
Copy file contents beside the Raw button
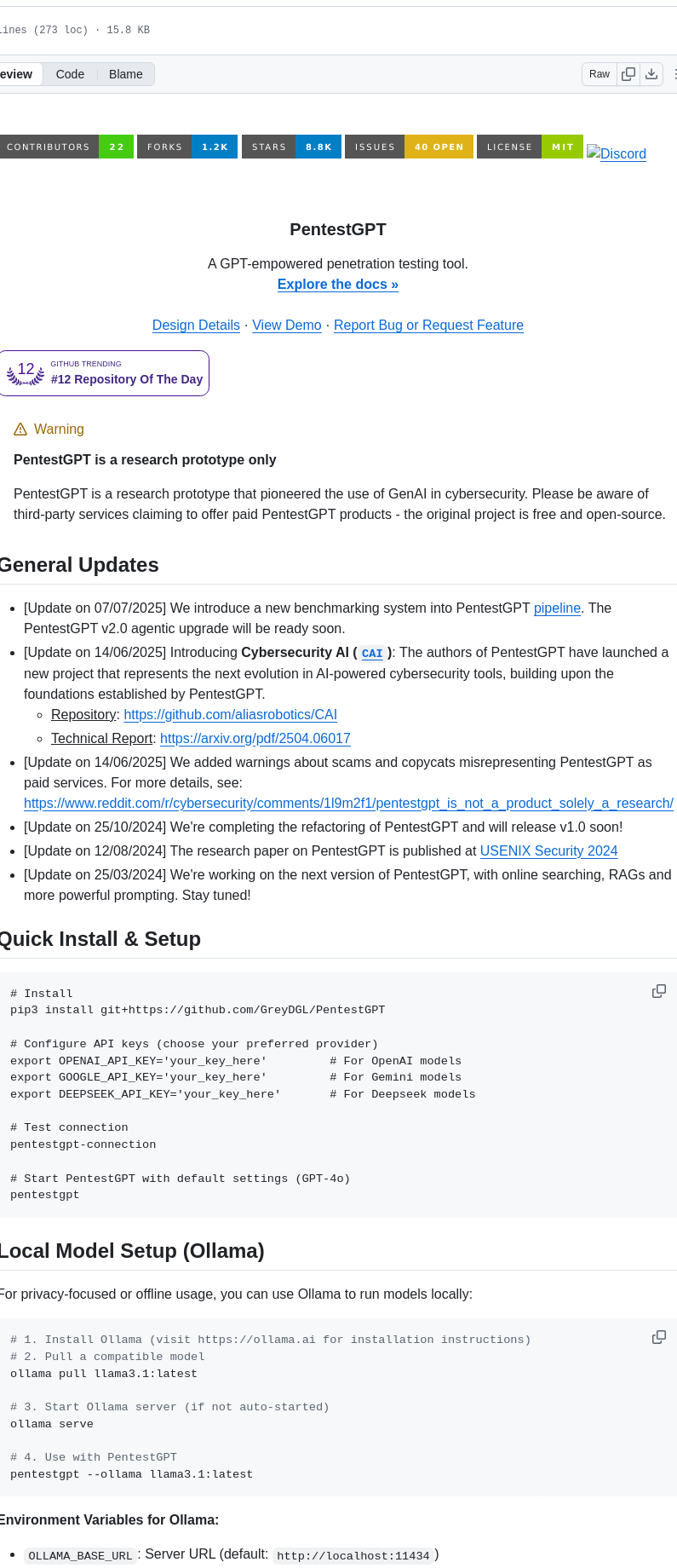tap(628, 74)
